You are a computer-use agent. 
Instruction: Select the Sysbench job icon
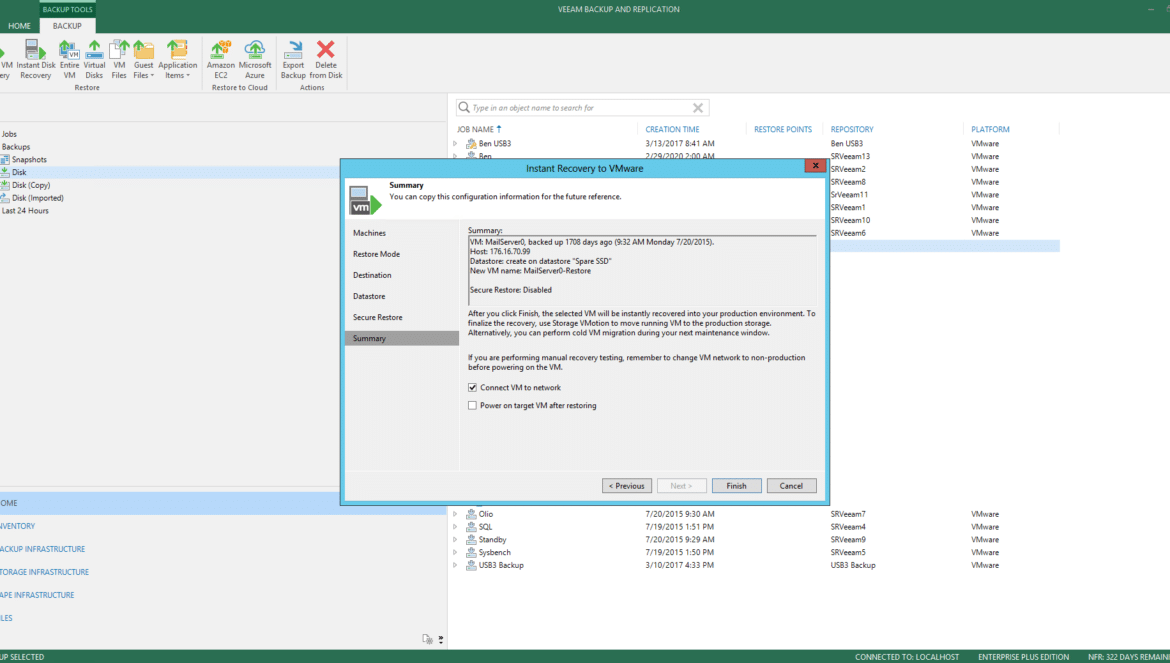tap(471, 552)
